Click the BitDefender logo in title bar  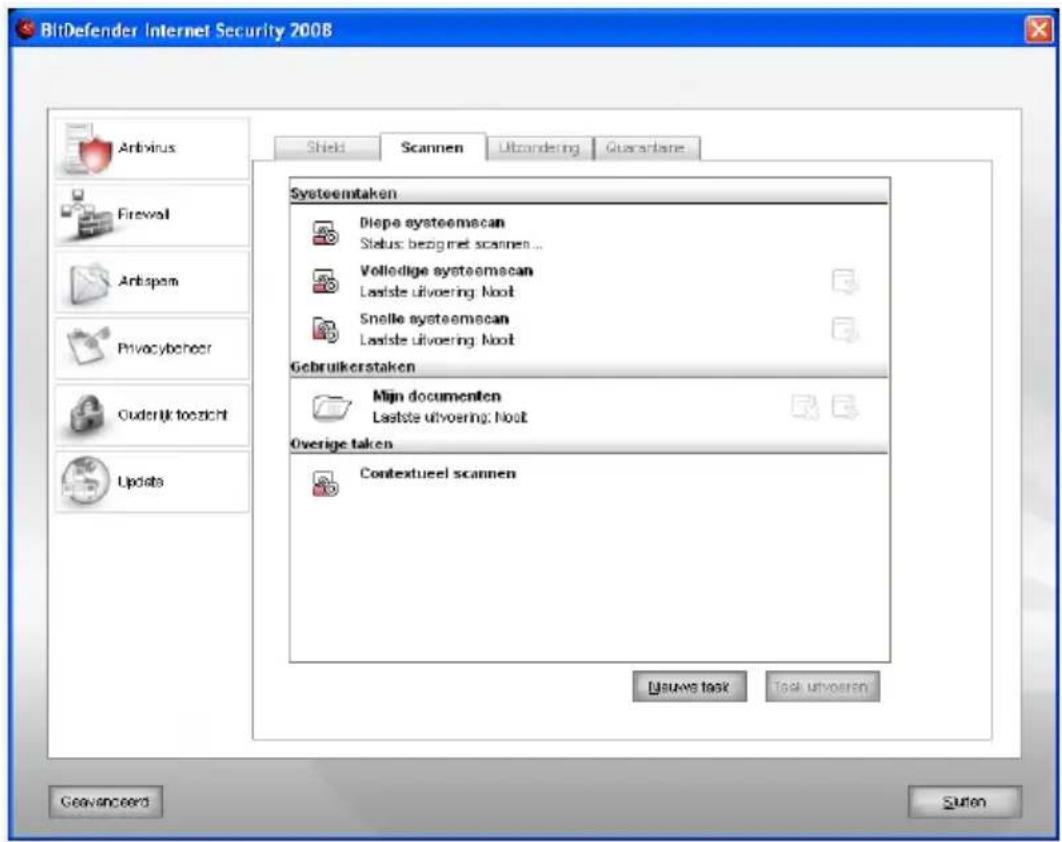pyautogui.click(x=26, y=30)
